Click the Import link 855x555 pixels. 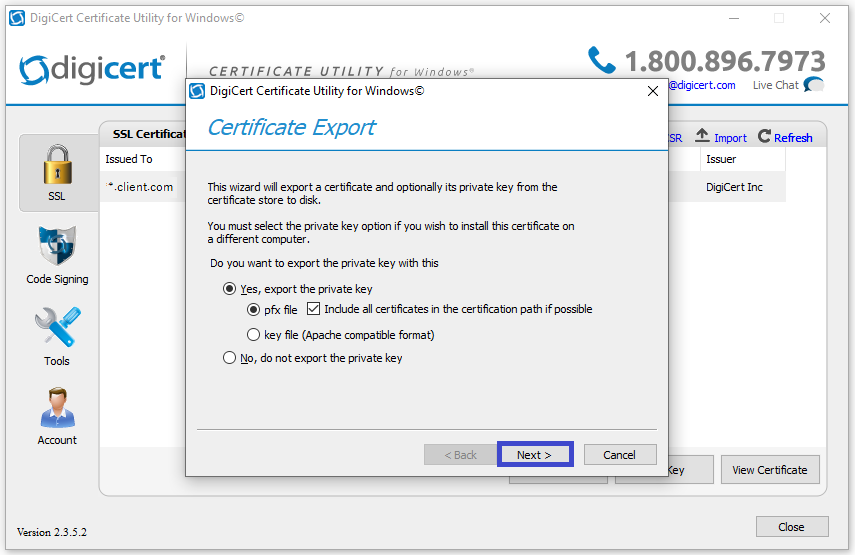tap(730, 138)
